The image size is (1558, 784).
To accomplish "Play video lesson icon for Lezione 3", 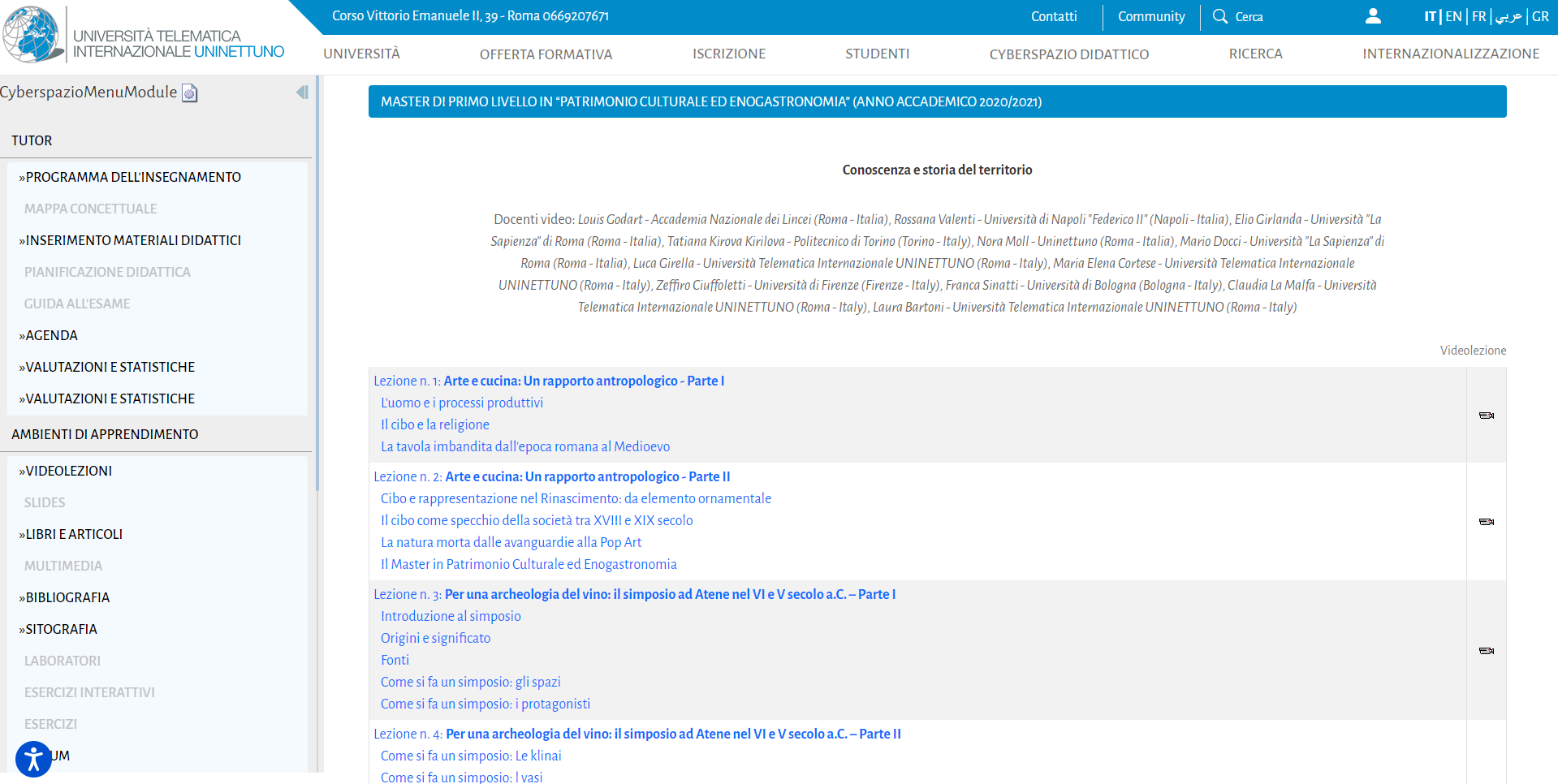I will pyautogui.click(x=1486, y=651).
